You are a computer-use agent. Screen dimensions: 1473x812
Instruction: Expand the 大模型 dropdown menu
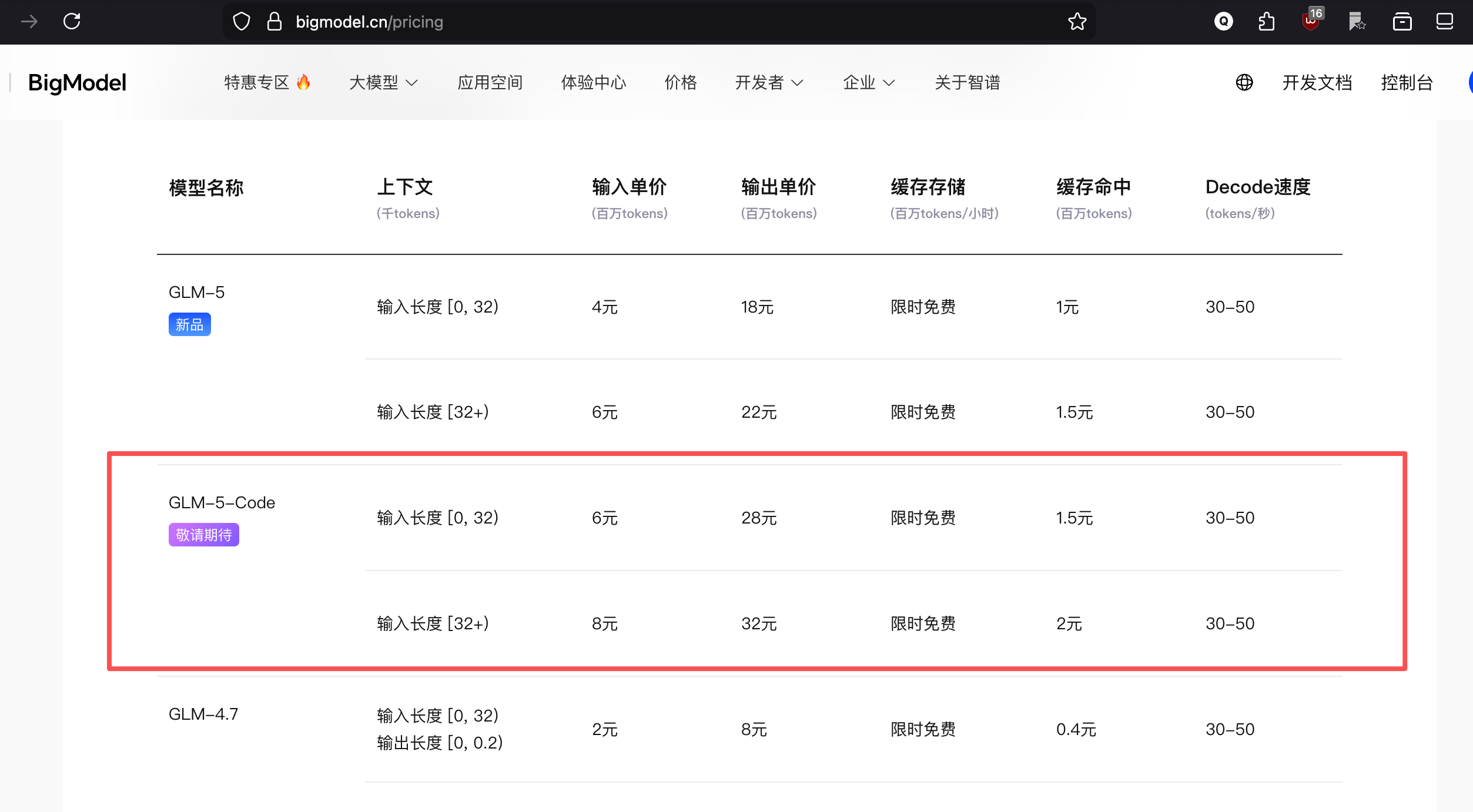pos(383,82)
